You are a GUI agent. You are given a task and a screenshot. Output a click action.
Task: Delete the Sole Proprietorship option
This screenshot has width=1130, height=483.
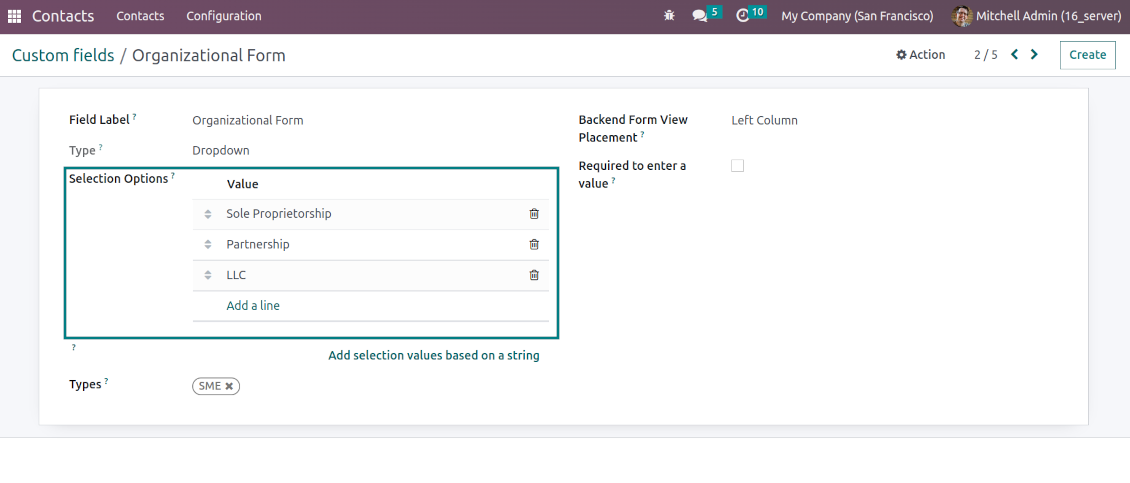coord(534,214)
